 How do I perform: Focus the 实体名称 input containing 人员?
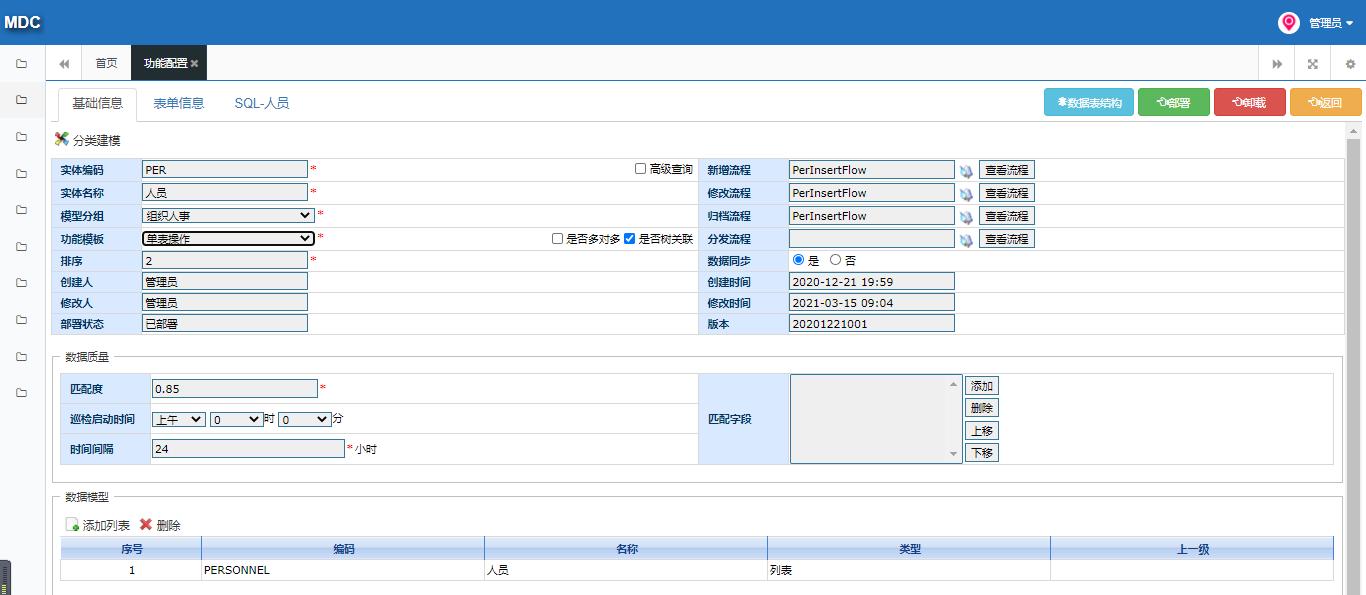tap(225, 192)
